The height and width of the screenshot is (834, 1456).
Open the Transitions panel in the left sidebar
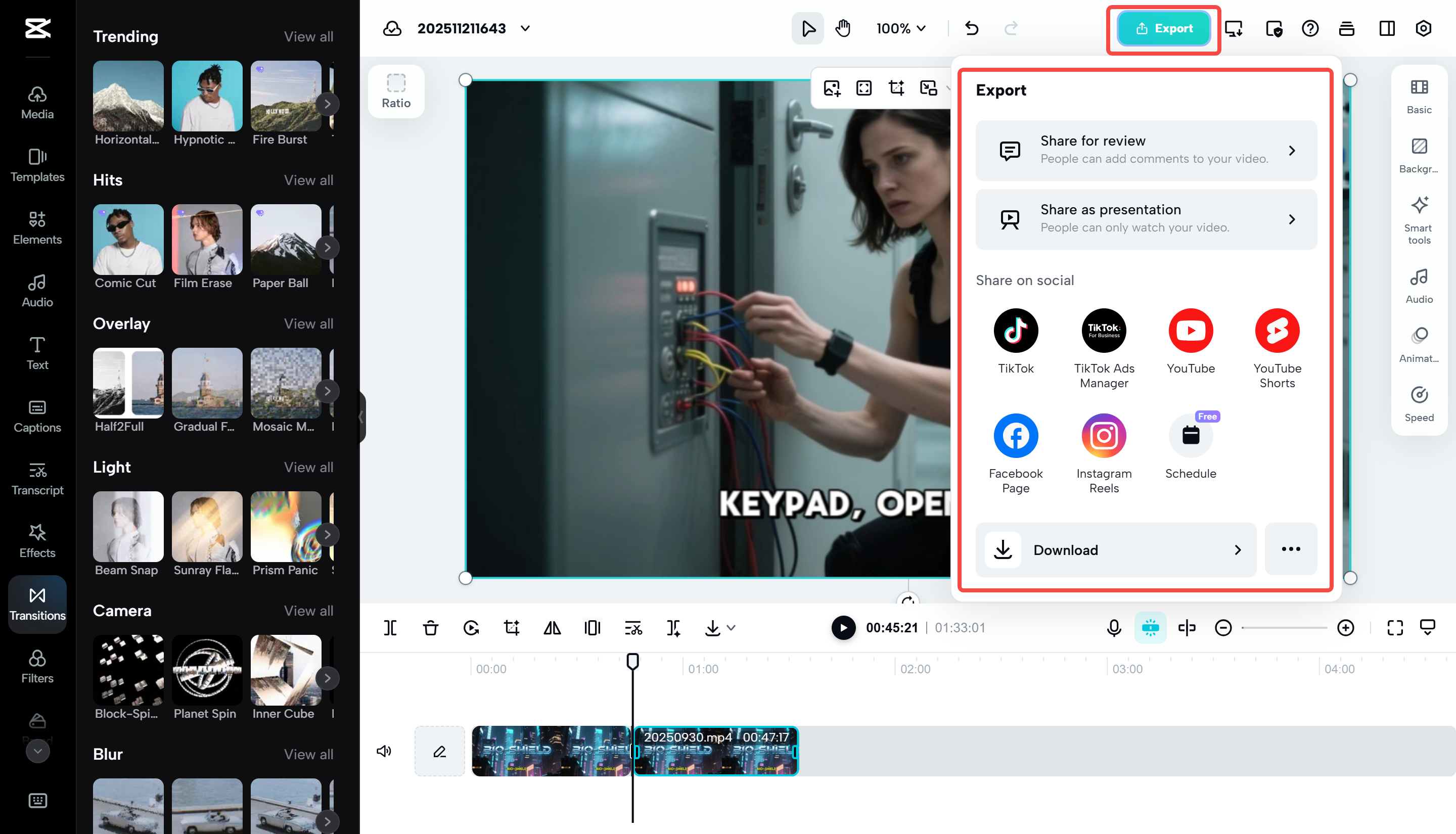pos(37,605)
